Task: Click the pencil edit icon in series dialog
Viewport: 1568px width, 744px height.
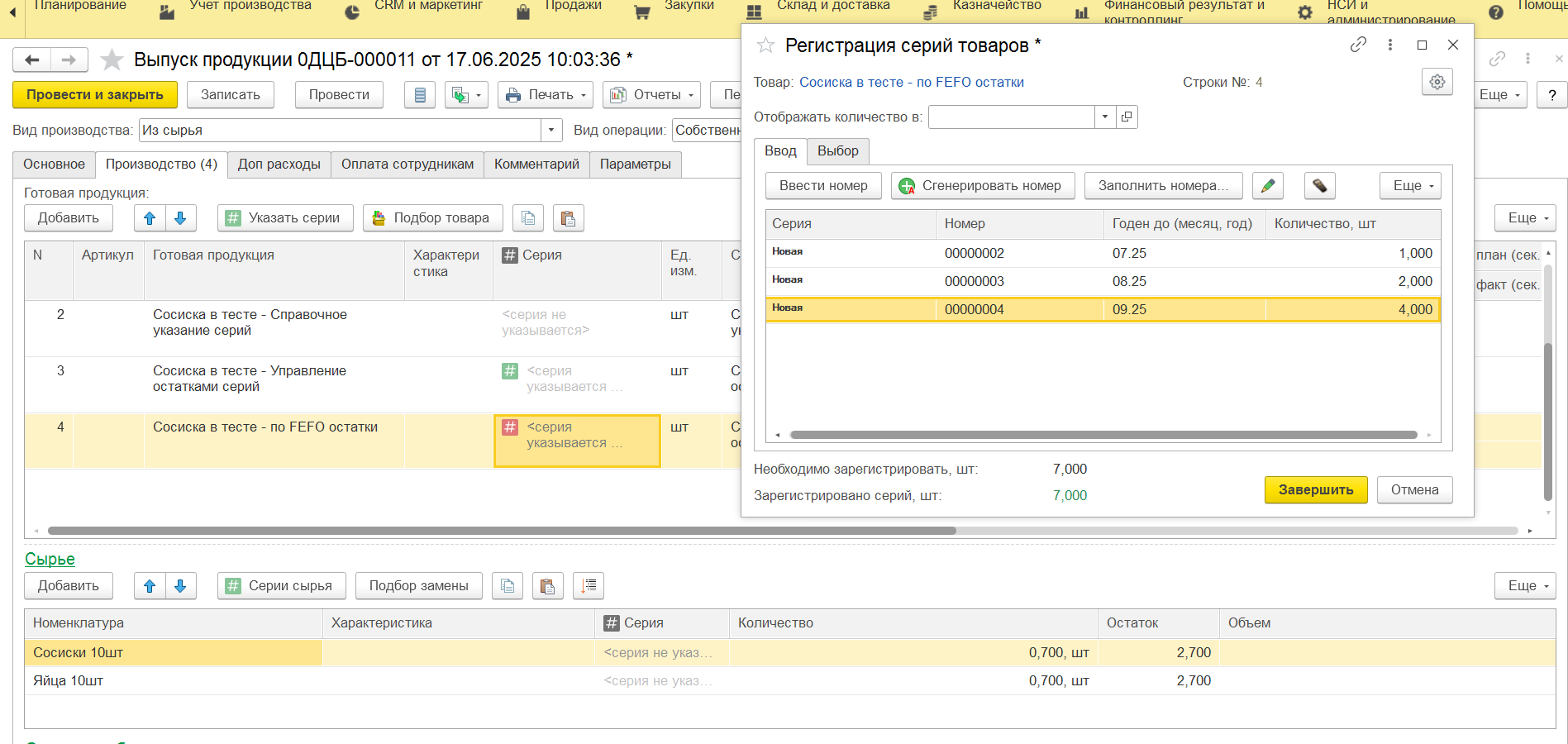Action: (x=1267, y=186)
